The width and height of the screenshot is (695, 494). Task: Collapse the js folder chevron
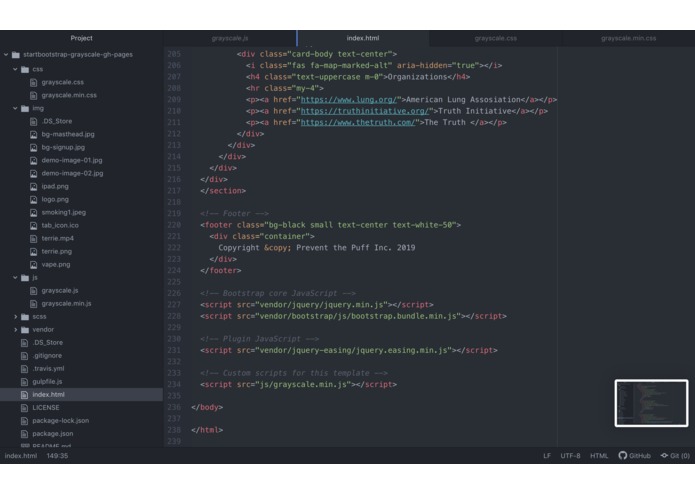point(15,277)
